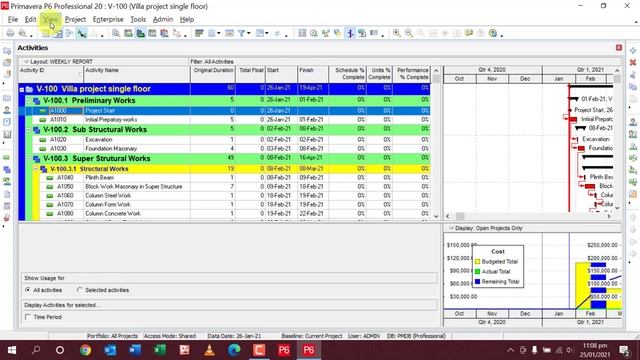The height and width of the screenshot is (360, 640).
Task: Collapse the V-100 Villa project node
Action: pyautogui.click(x=22, y=89)
